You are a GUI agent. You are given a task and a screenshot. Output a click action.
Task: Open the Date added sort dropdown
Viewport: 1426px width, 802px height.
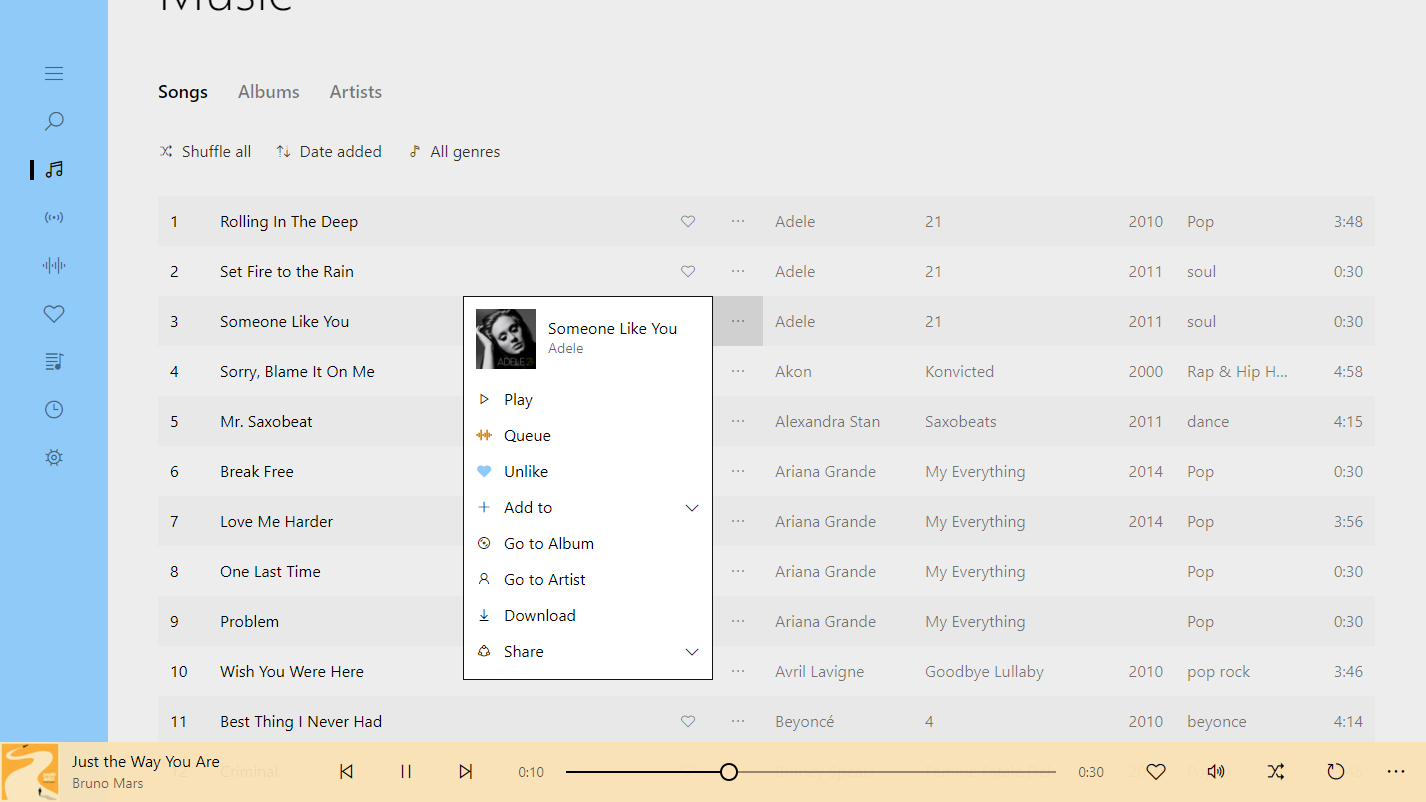click(x=329, y=151)
